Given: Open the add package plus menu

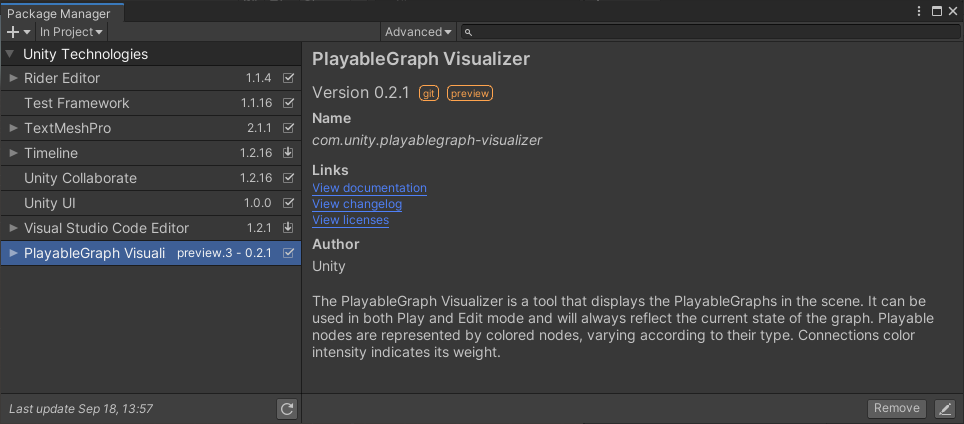Looking at the screenshot, I should coord(18,32).
